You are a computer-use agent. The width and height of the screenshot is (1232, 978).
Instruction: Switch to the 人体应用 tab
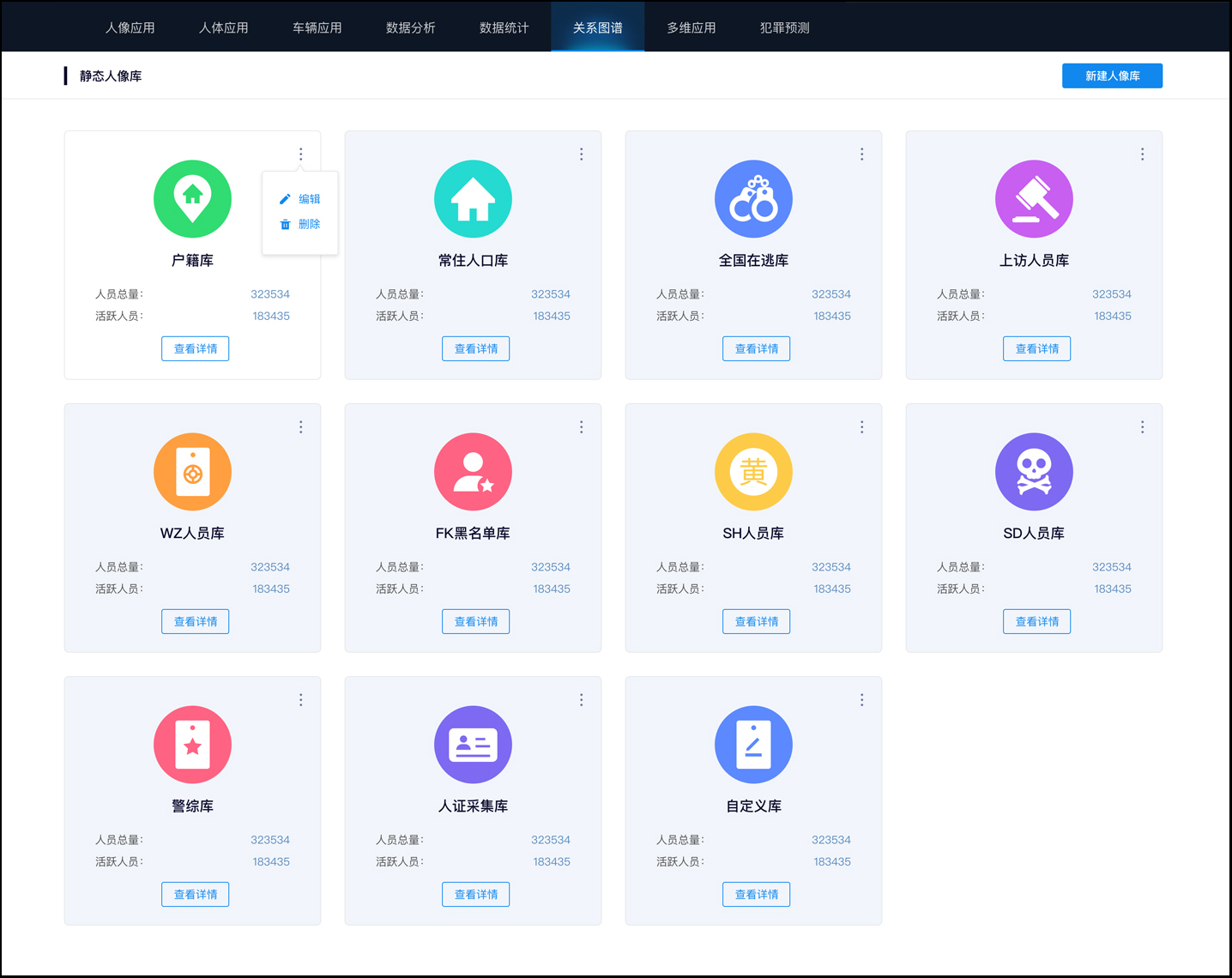[224, 27]
